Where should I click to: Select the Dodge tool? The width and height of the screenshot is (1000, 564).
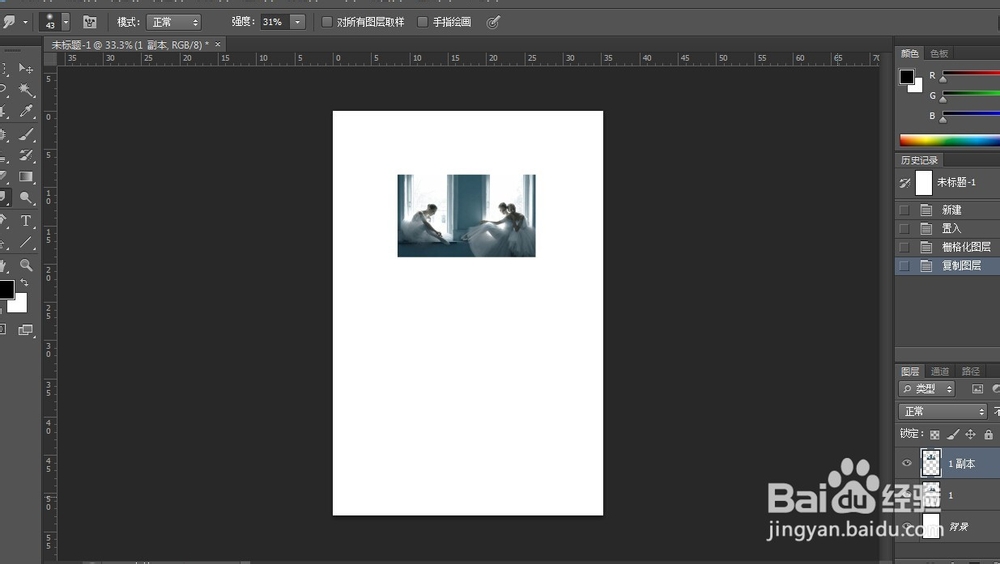26,198
